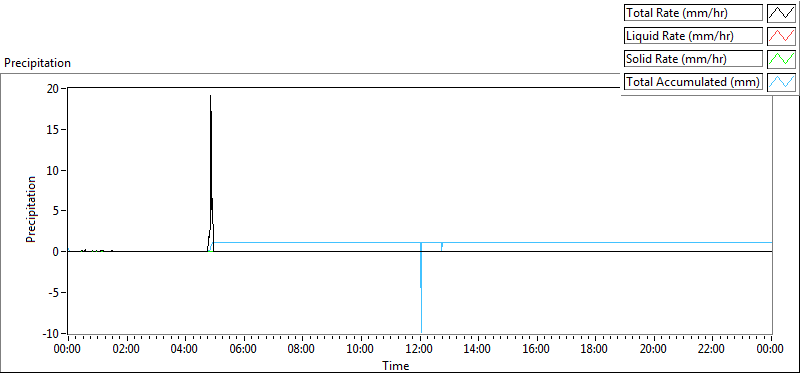
Task: Click the Liquid Rate red plot icon
Action: tap(781, 36)
